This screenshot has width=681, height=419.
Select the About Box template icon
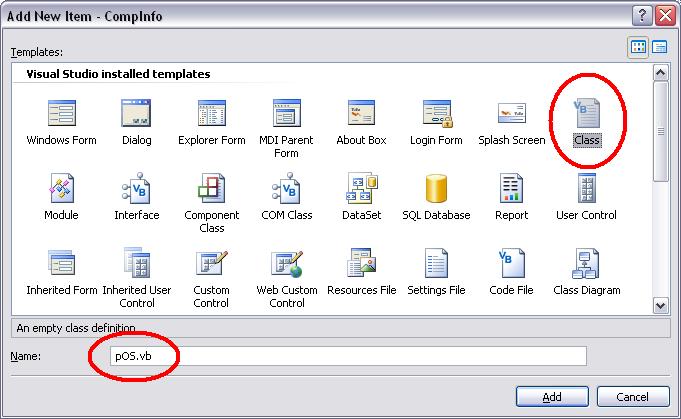point(361,113)
